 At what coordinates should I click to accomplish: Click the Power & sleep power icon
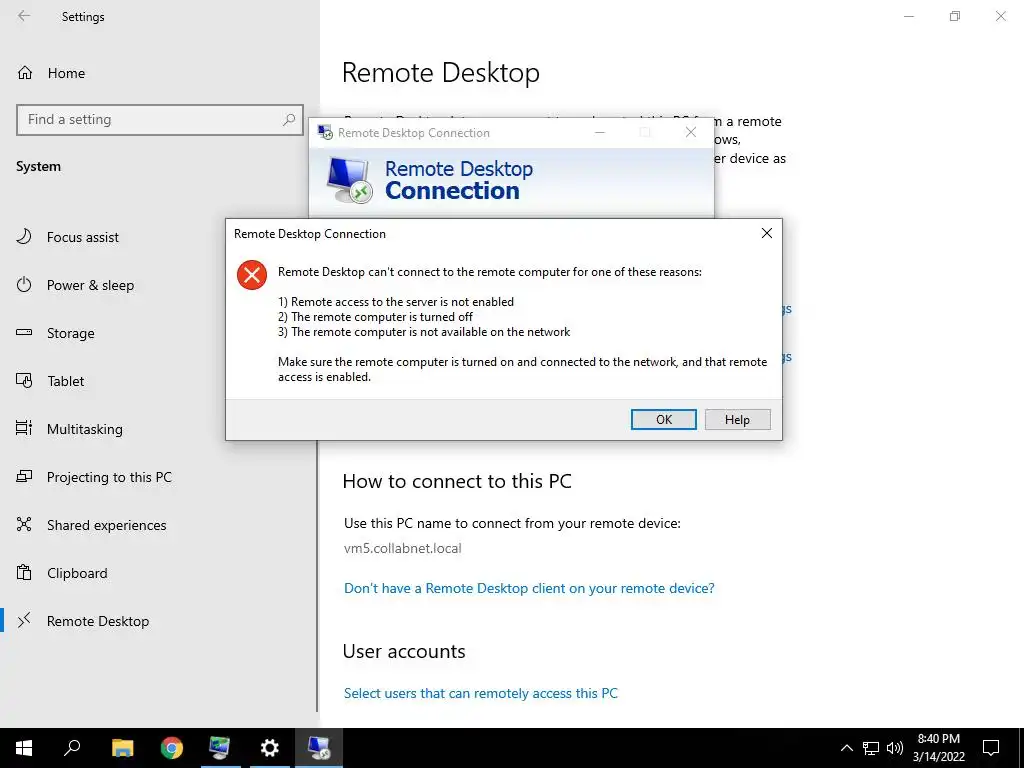pos(24,285)
